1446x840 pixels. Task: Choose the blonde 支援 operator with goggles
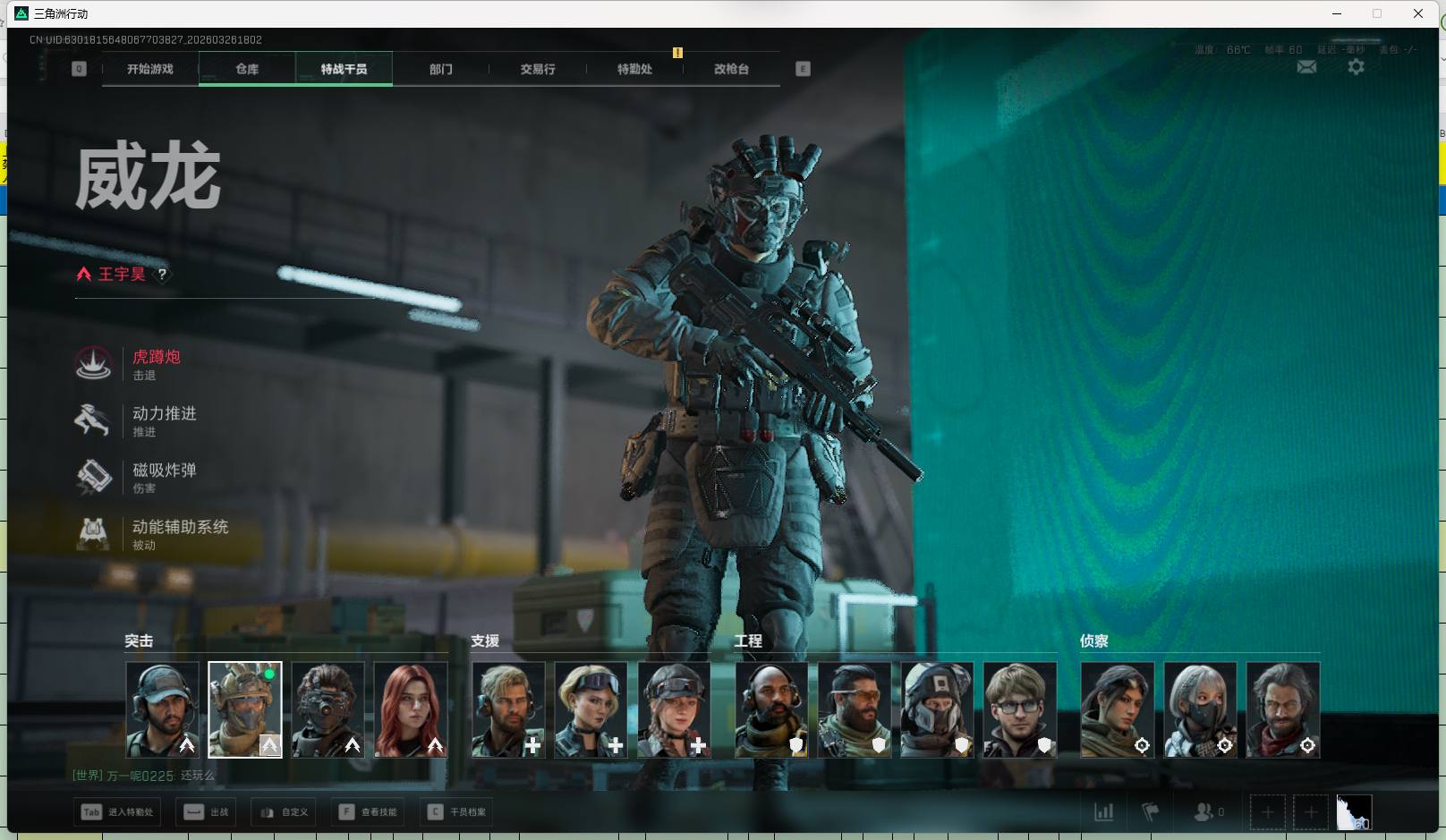(591, 709)
